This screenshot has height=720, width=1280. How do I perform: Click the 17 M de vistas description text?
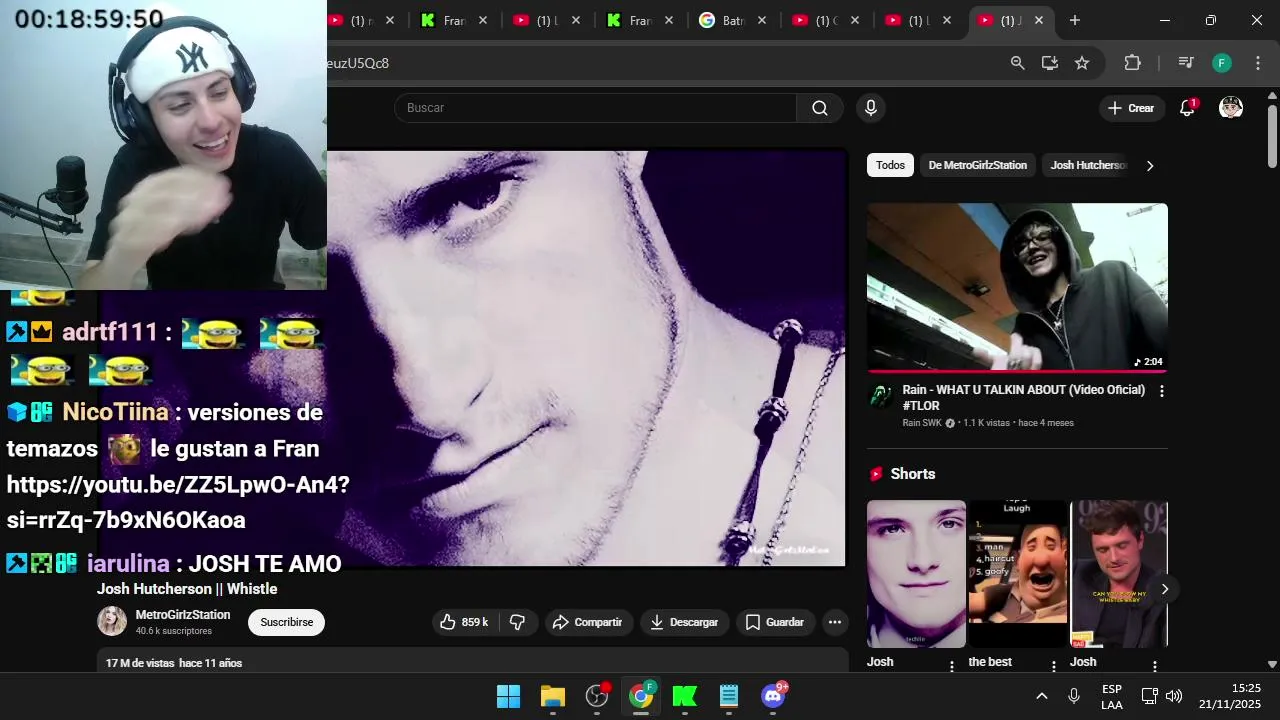pyautogui.click(x=174, y=663)
